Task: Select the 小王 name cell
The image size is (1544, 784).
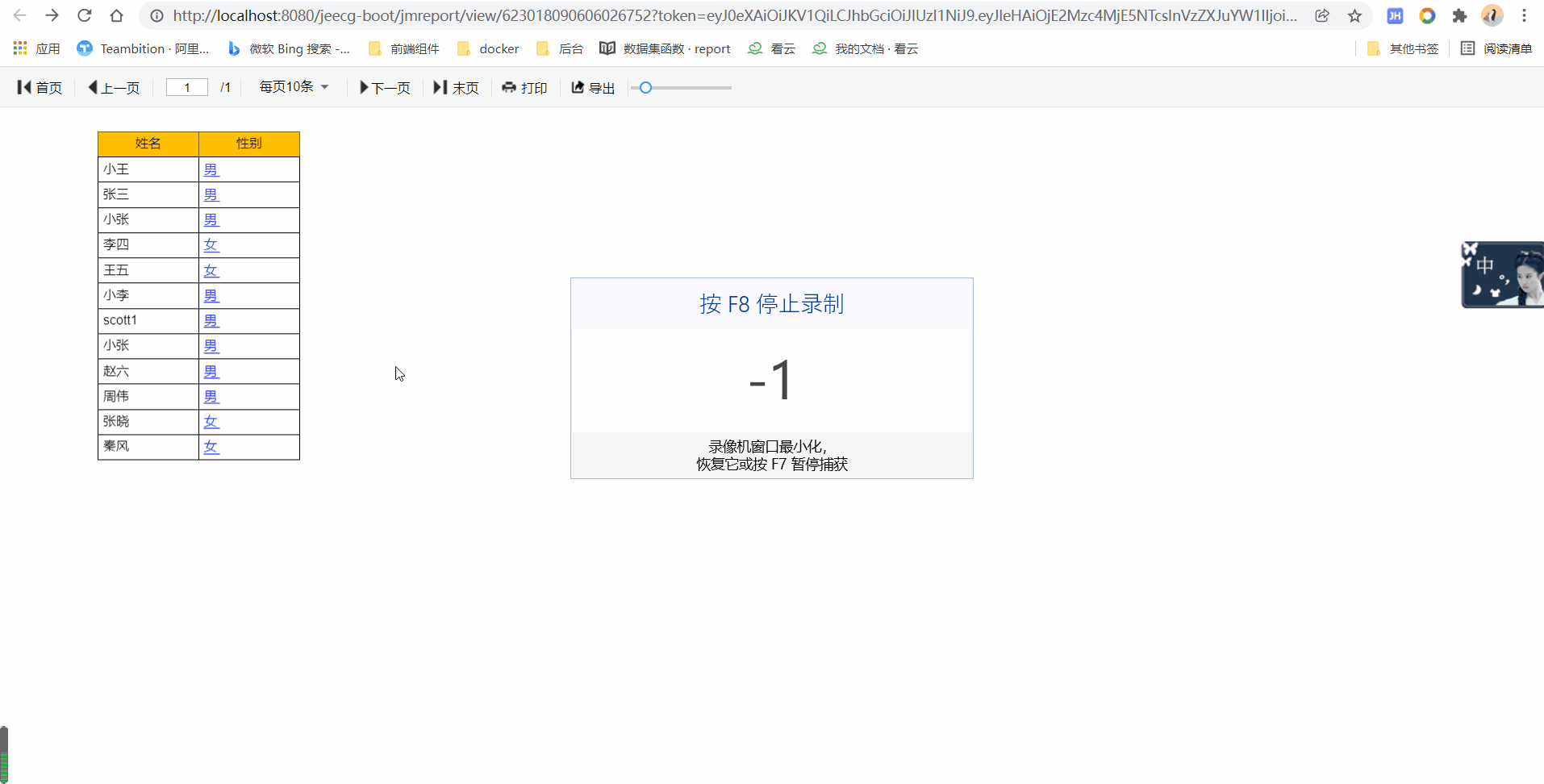Action: tap(148, 169)
